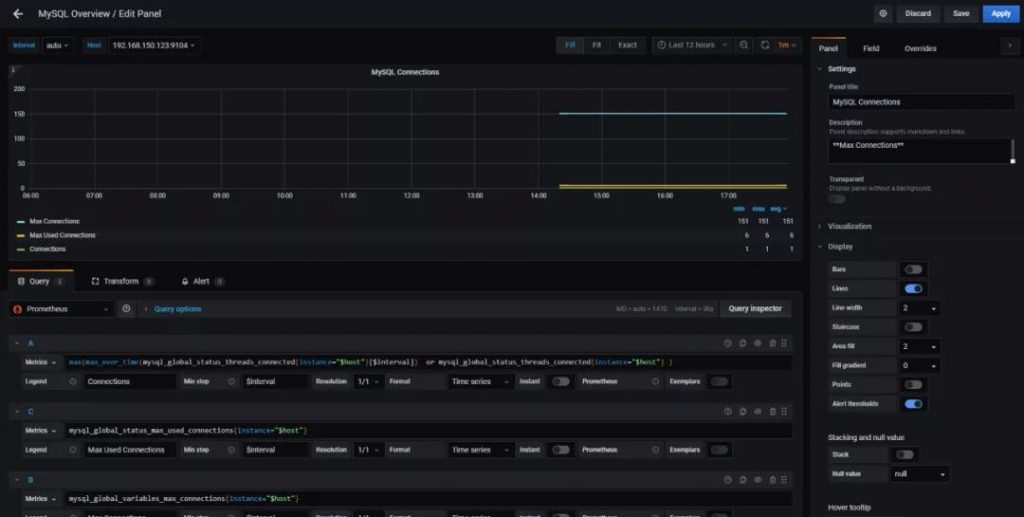Disable the Lines display switch
This screenshot has width=1024, height=517.
913,289
